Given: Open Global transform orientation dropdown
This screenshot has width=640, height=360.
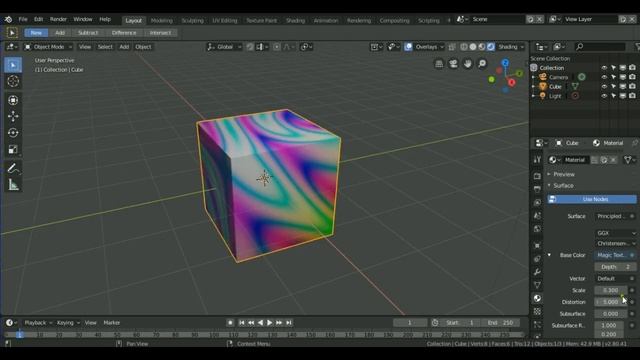Looking at the screenshot, I should tap(224, 47).
